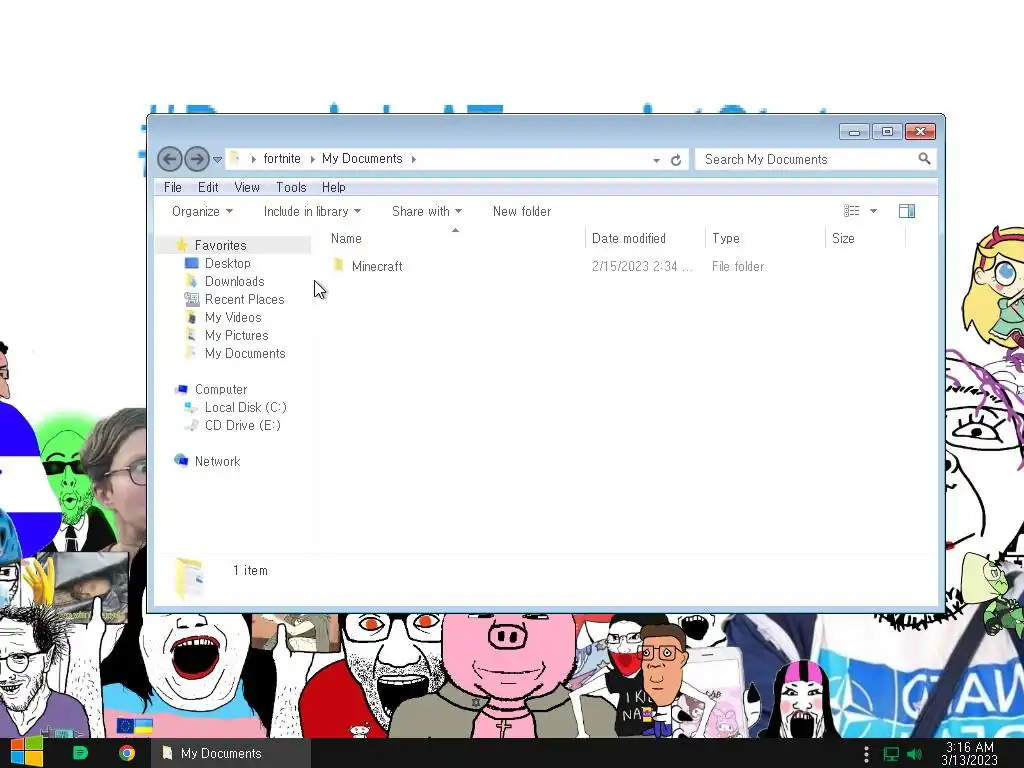Select Network in navigation pane
This screenshot has width=1024, height=768.
(x=217, y=461)
